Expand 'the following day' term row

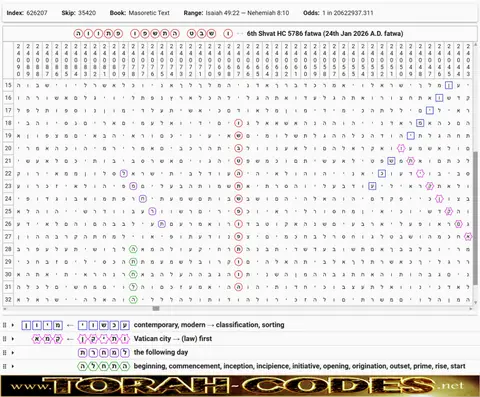point(13,352)
